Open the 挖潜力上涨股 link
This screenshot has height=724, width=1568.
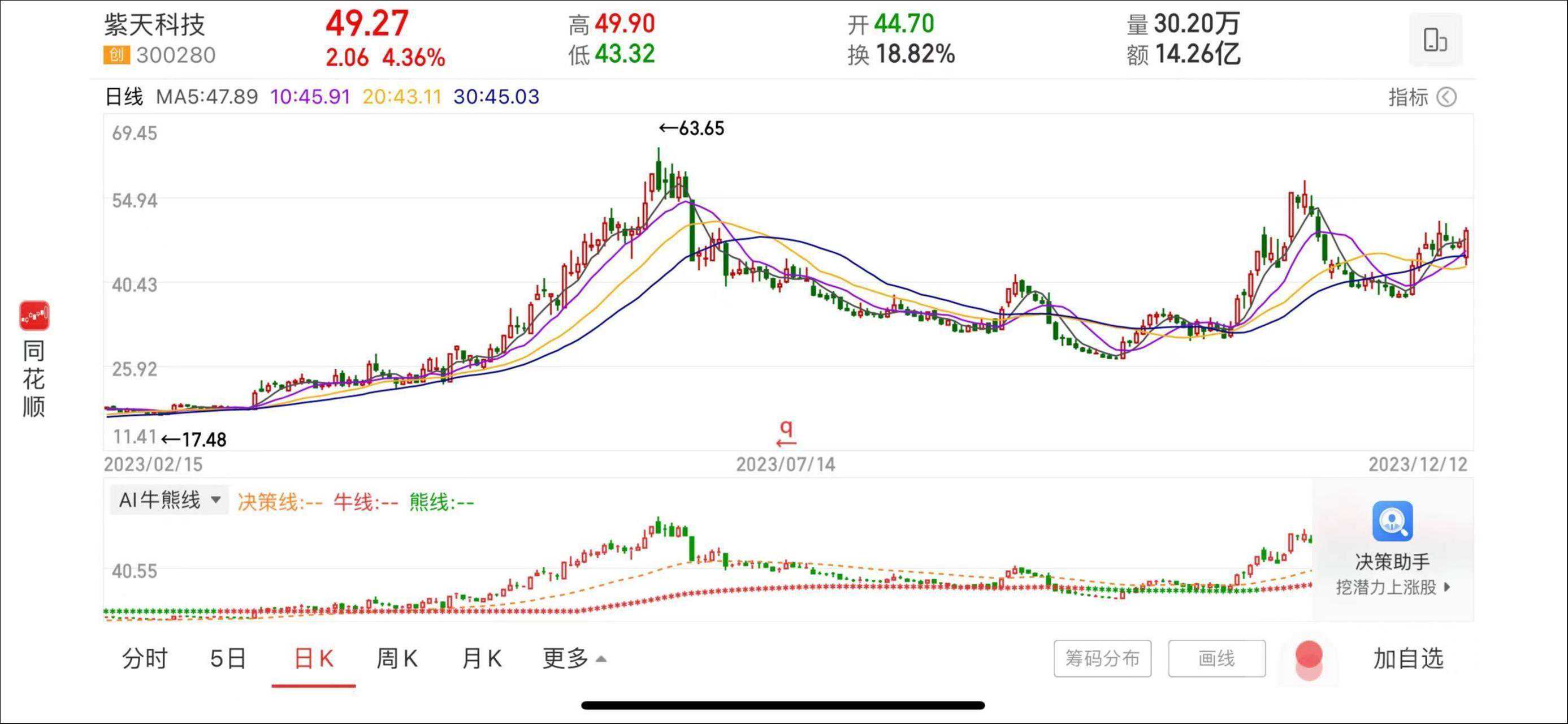coord(1392,587)
